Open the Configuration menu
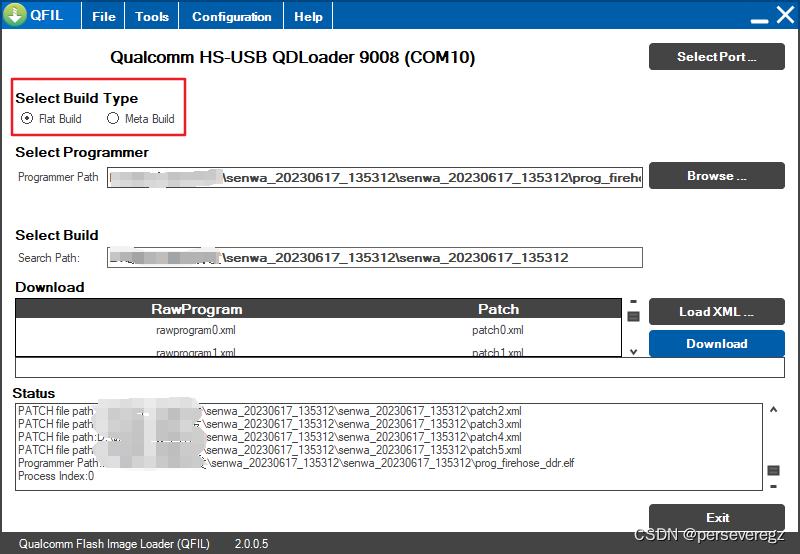Image resolution: width=800 pixels, height=554 pixels. coord(232,16)
